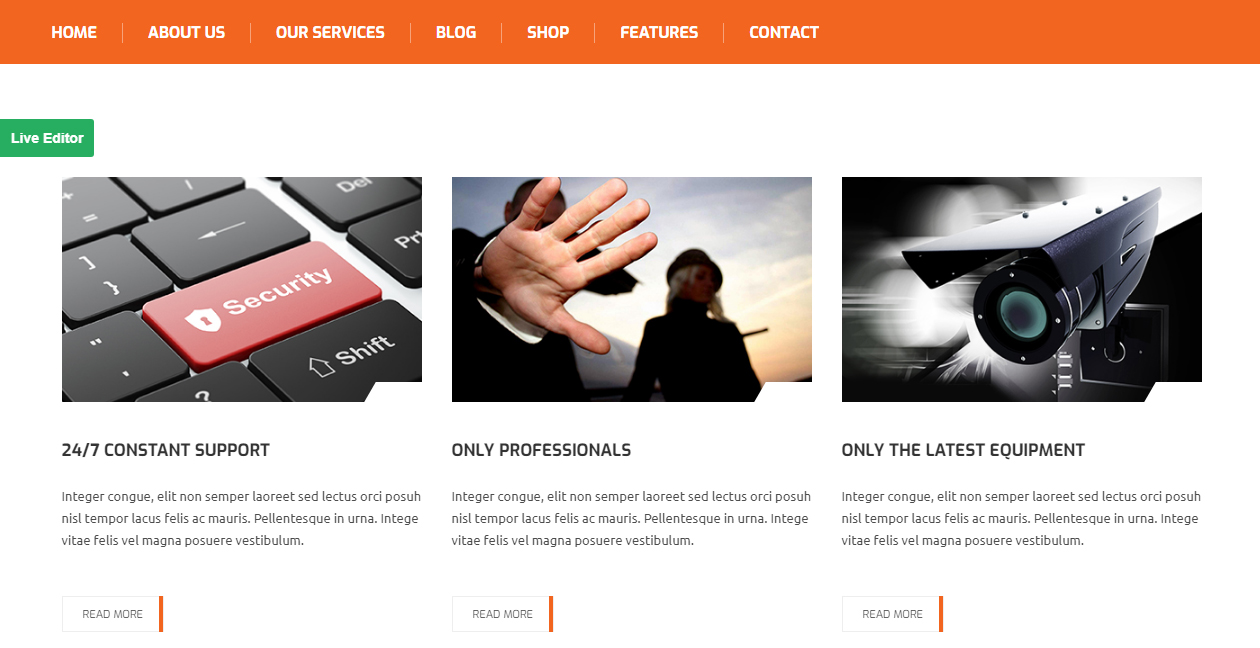Click the Only The Latest Equipment heading

click(963, 450)
